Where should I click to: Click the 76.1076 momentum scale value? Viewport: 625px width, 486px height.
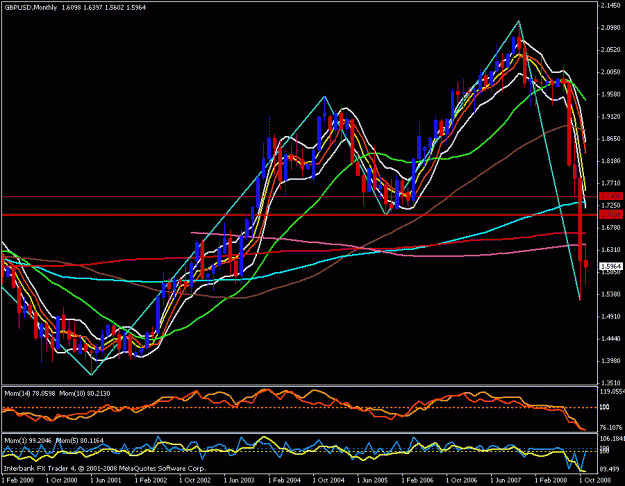[611, 427]
